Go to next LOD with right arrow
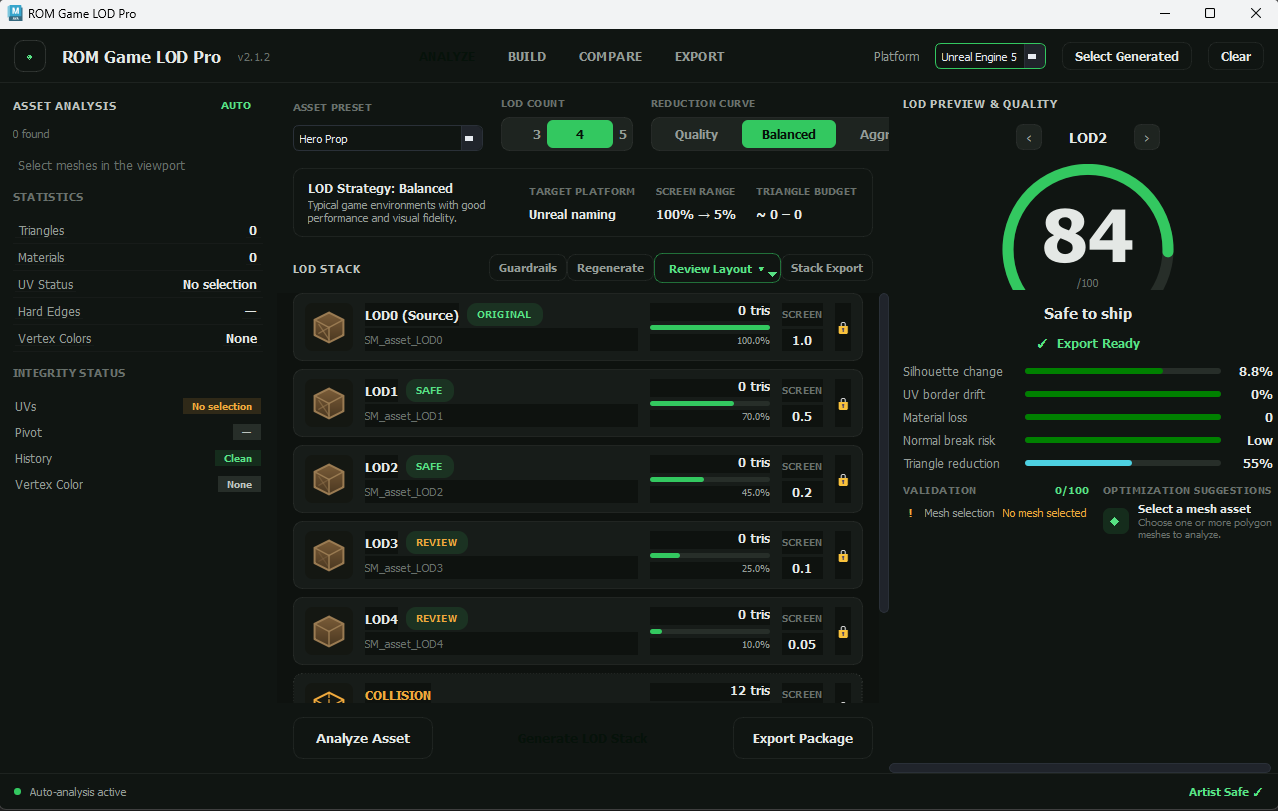 [x=1147, y=137]
